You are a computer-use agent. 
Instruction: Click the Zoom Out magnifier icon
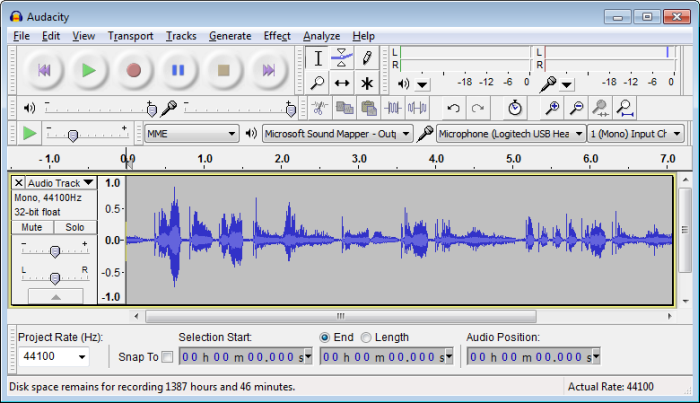coord(577,108)
